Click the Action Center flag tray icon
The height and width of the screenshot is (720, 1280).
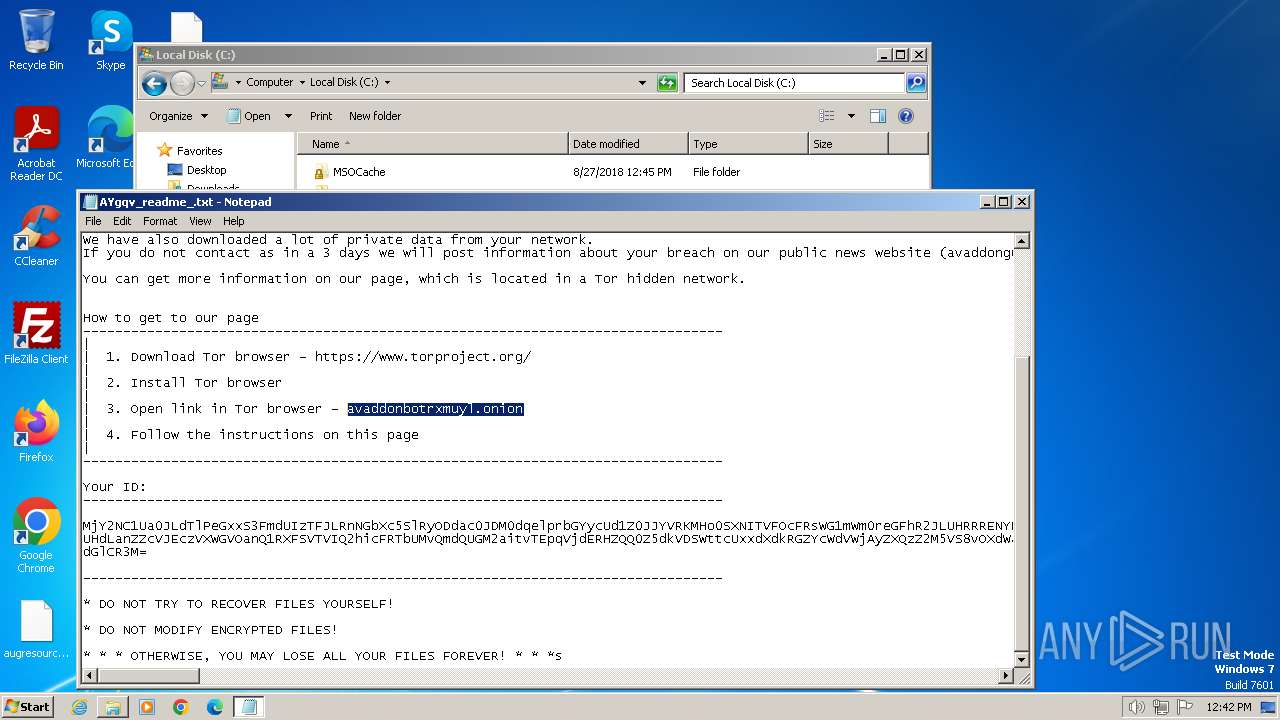pos(1185,707)
